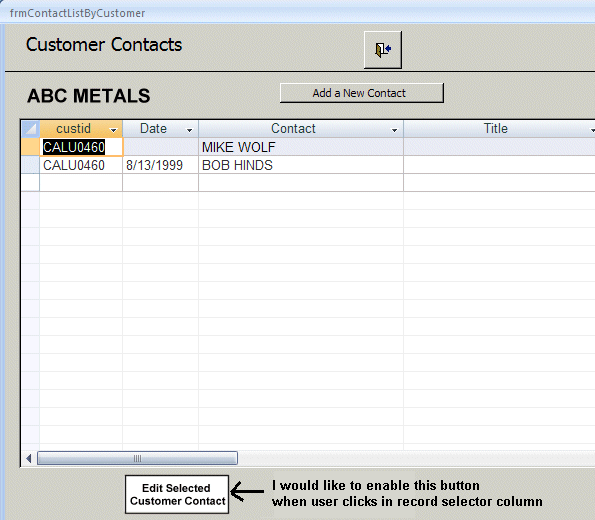This screenshot has height=520, width=595.
Task: Open the Date column filter dropdown
Action: click(189, 130)
